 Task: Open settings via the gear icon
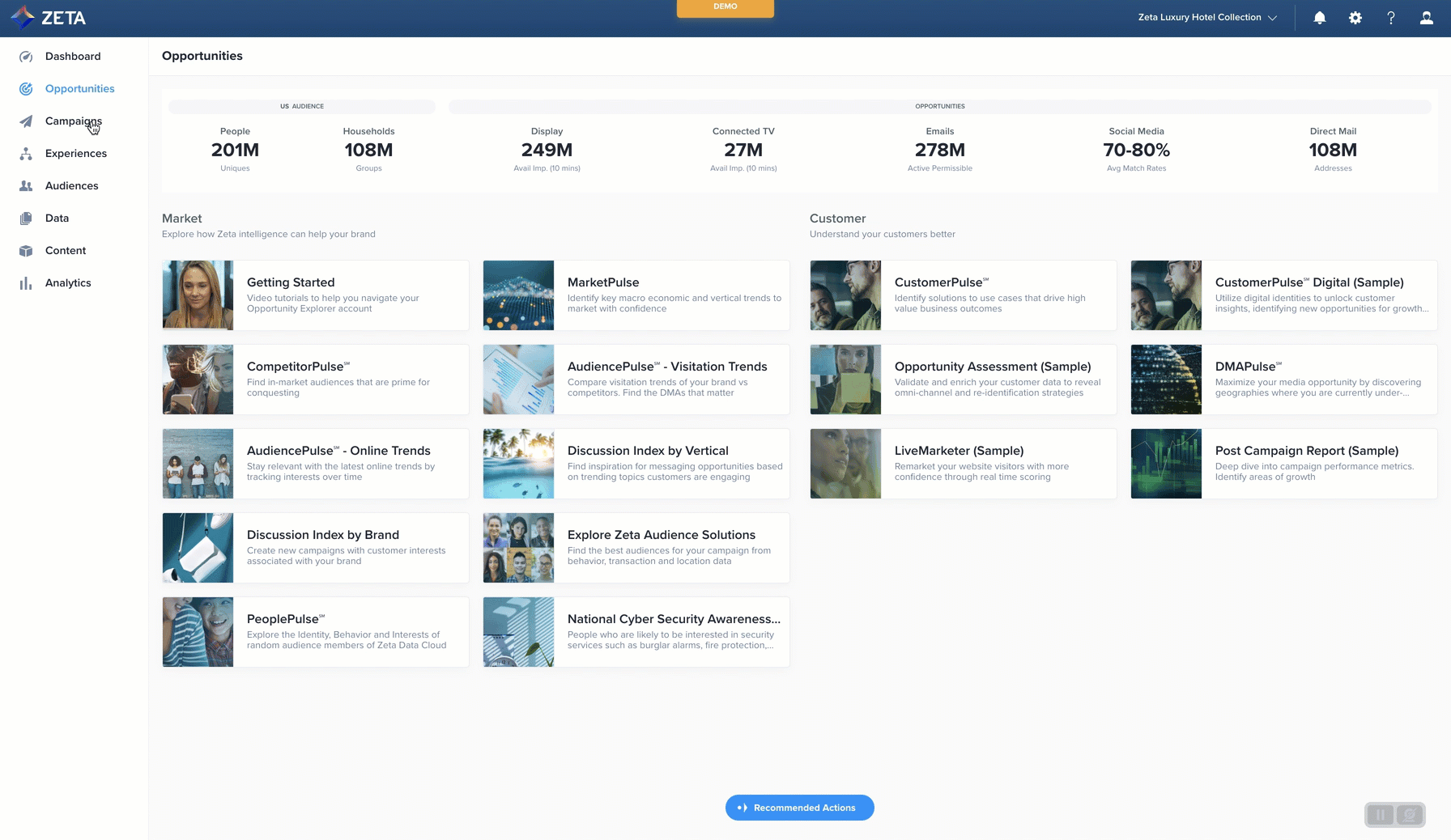[x=1355, y=18]
